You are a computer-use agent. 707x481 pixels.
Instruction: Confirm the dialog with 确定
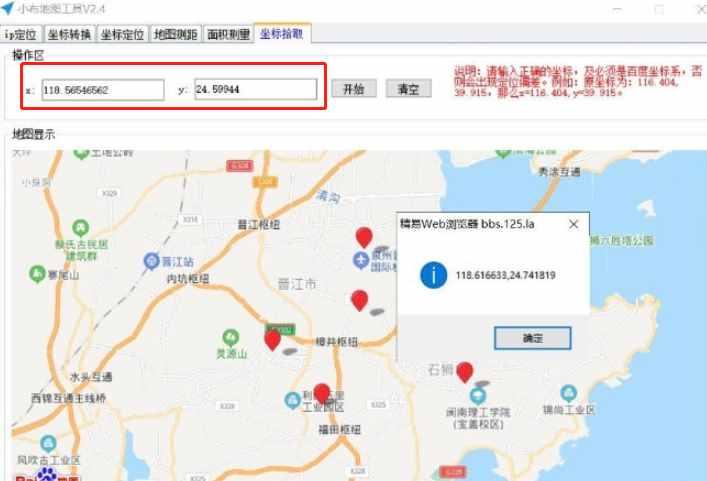(533, 338)
